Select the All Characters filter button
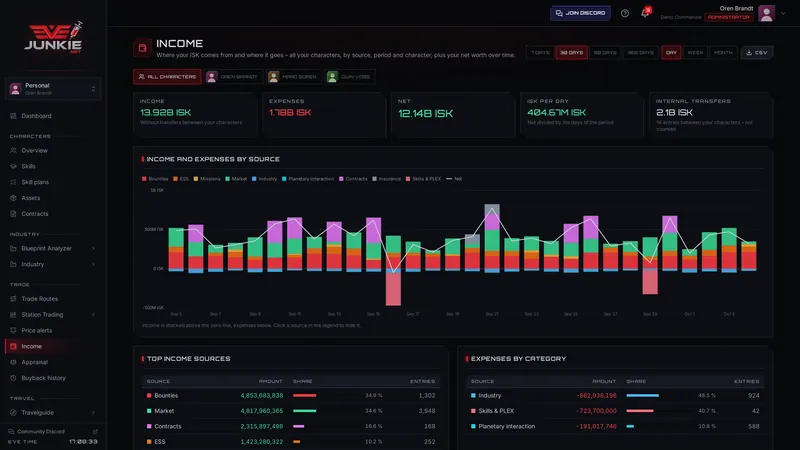The image size is (800, 450). point(167,77)
